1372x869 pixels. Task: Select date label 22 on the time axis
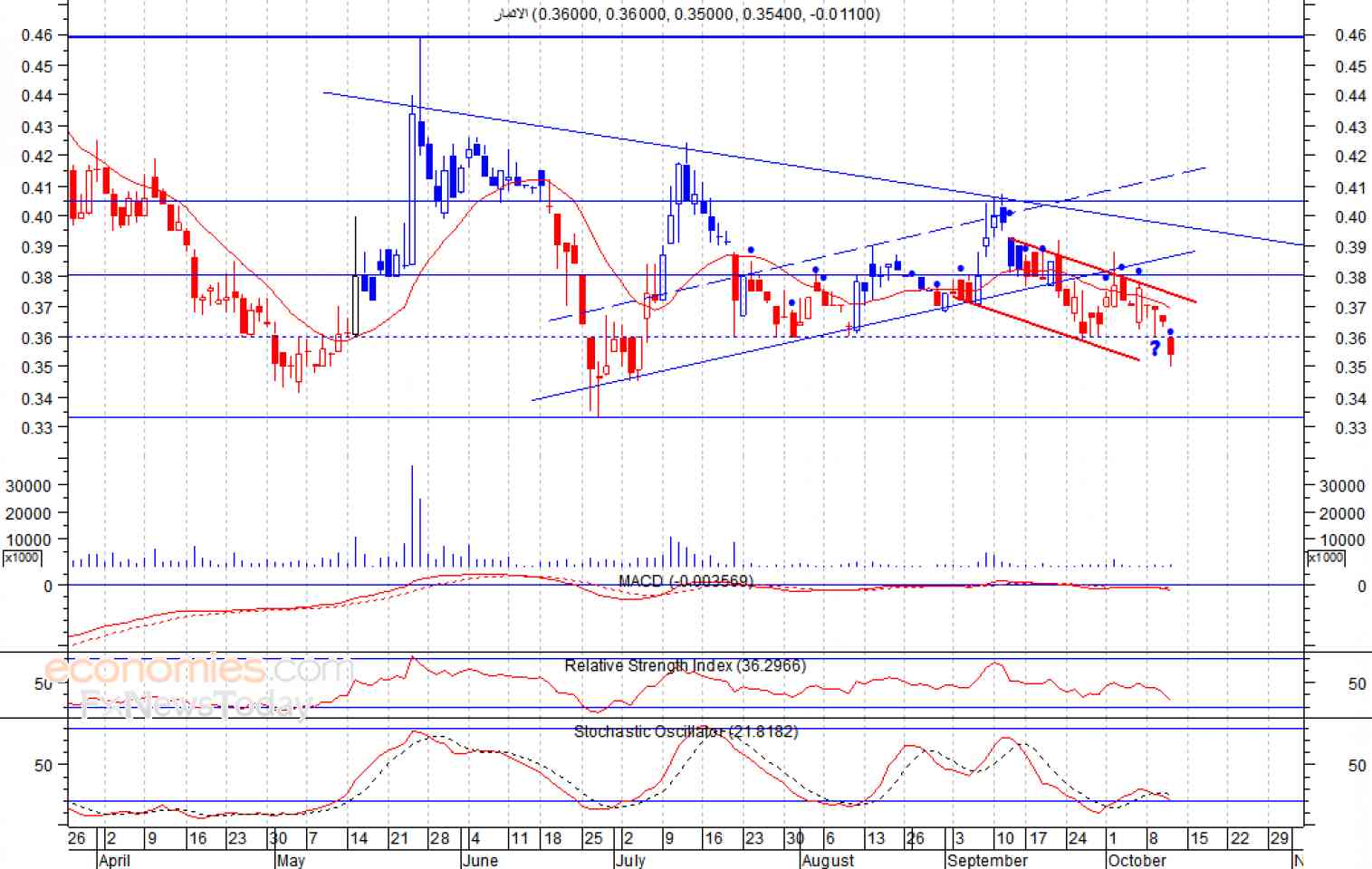tap(1240, 838)
